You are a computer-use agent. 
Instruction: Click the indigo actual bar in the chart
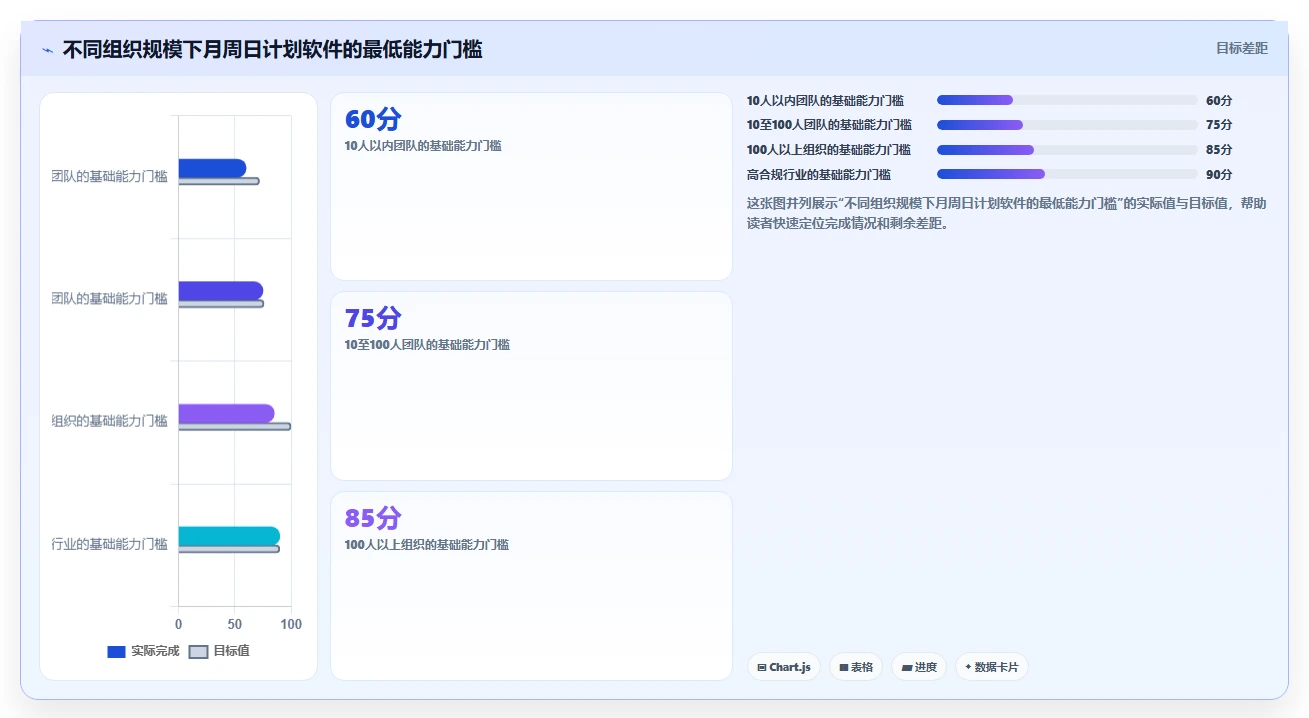(x=221, y=290)
